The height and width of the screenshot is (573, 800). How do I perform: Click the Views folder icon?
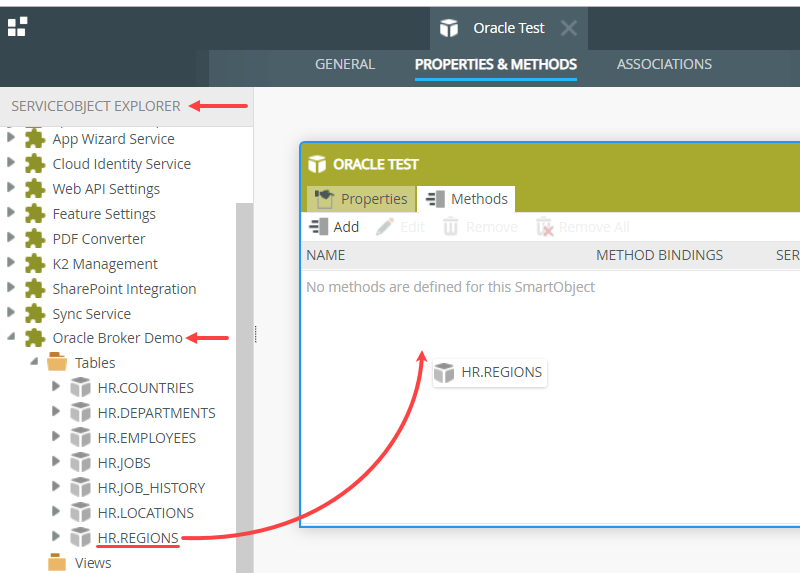coord(57,562)
